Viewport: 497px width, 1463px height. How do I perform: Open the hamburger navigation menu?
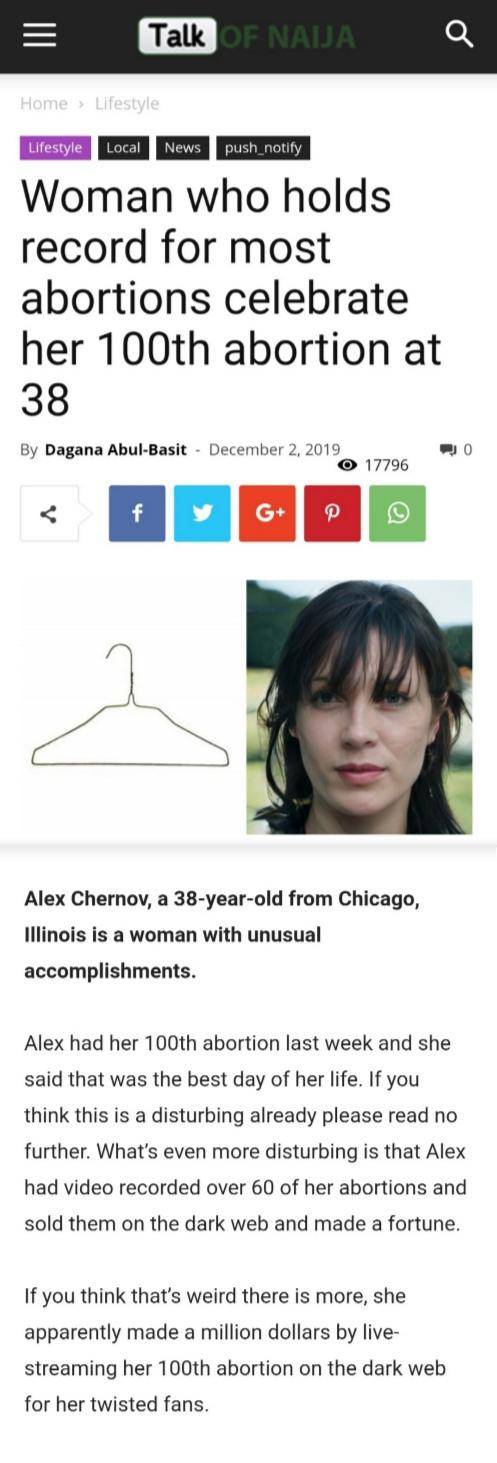point(38,35)
